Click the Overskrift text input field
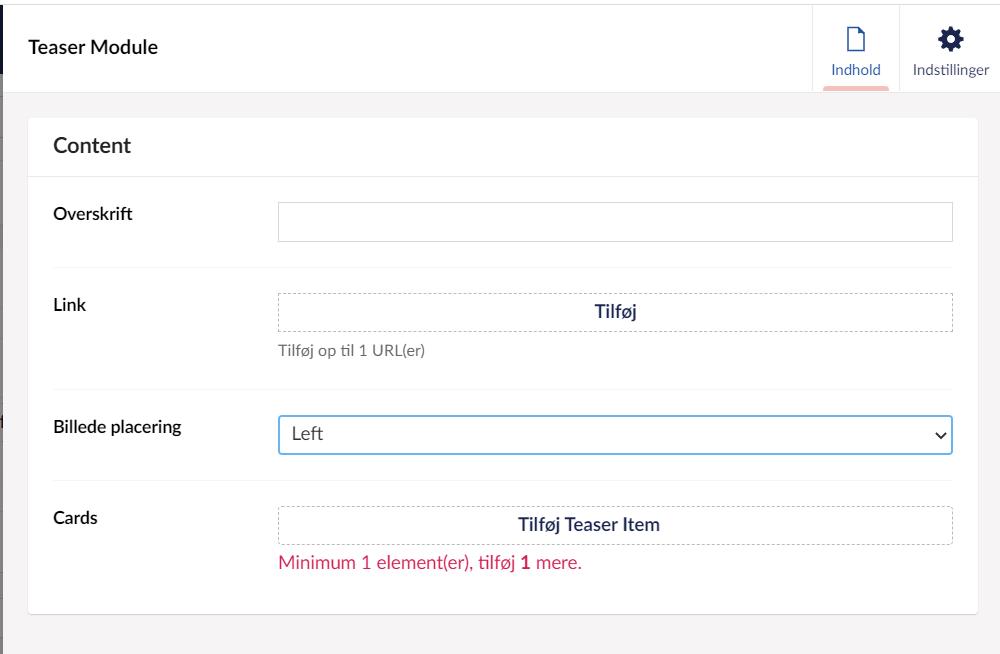The width and height of the screenshot is (1000, 654). pyautogui.click(x=615, y=222)
